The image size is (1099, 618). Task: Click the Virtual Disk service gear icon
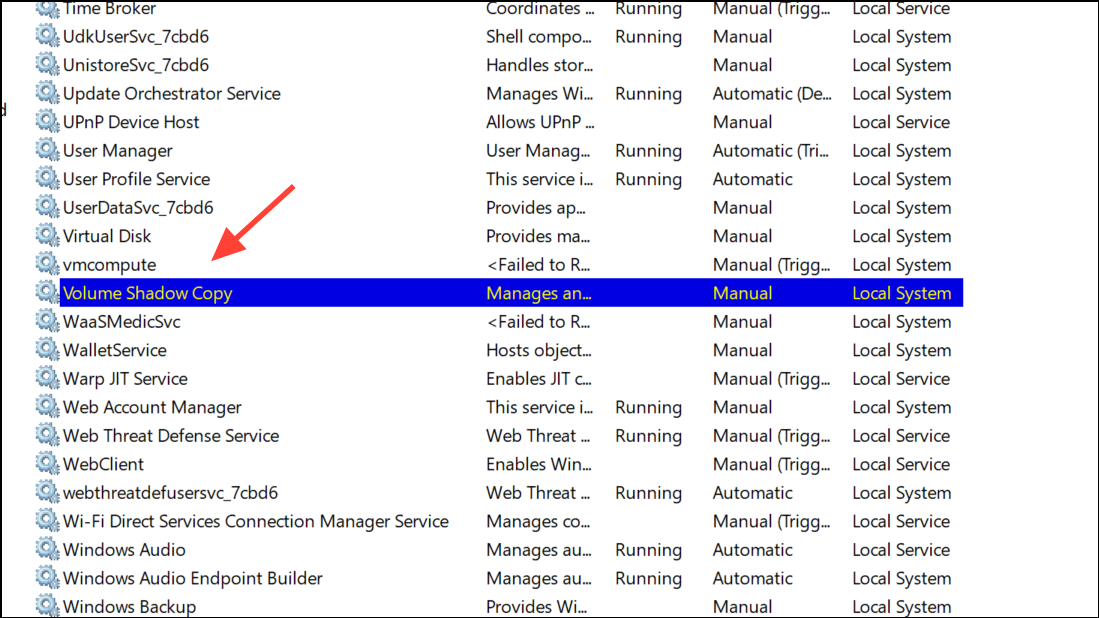pos(47,236)
